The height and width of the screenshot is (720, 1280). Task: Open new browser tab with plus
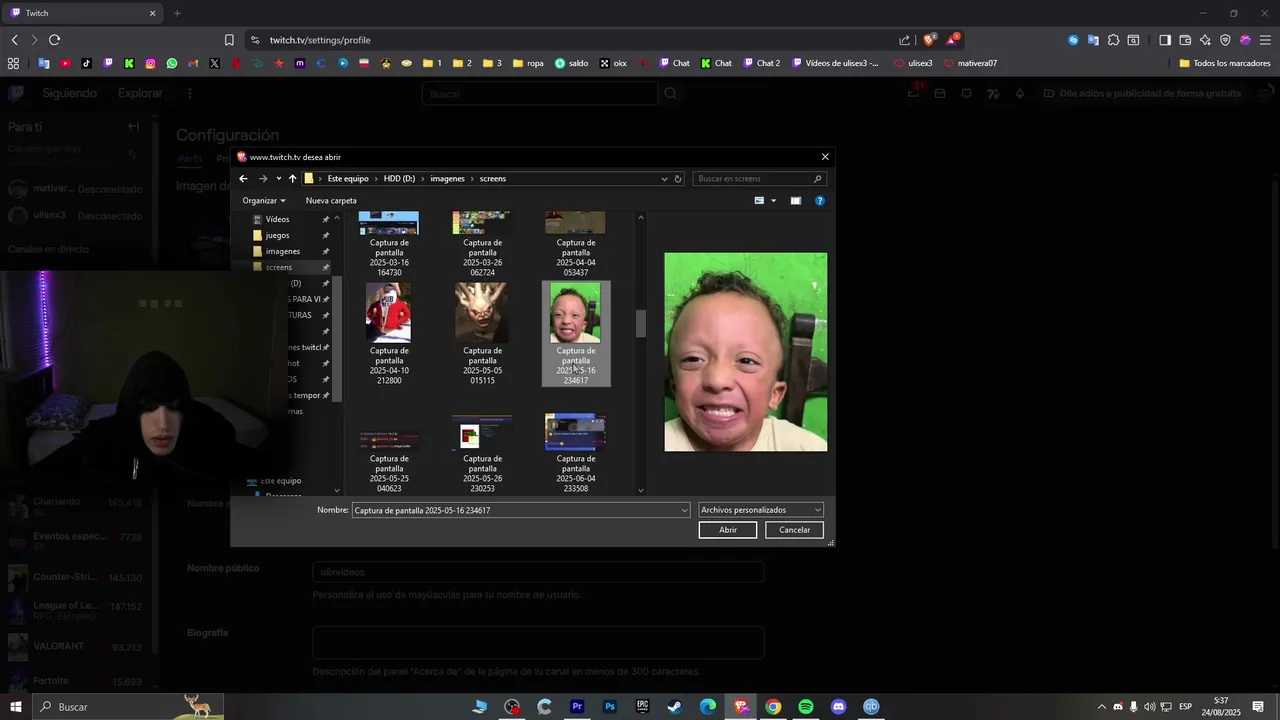point(177,13)
